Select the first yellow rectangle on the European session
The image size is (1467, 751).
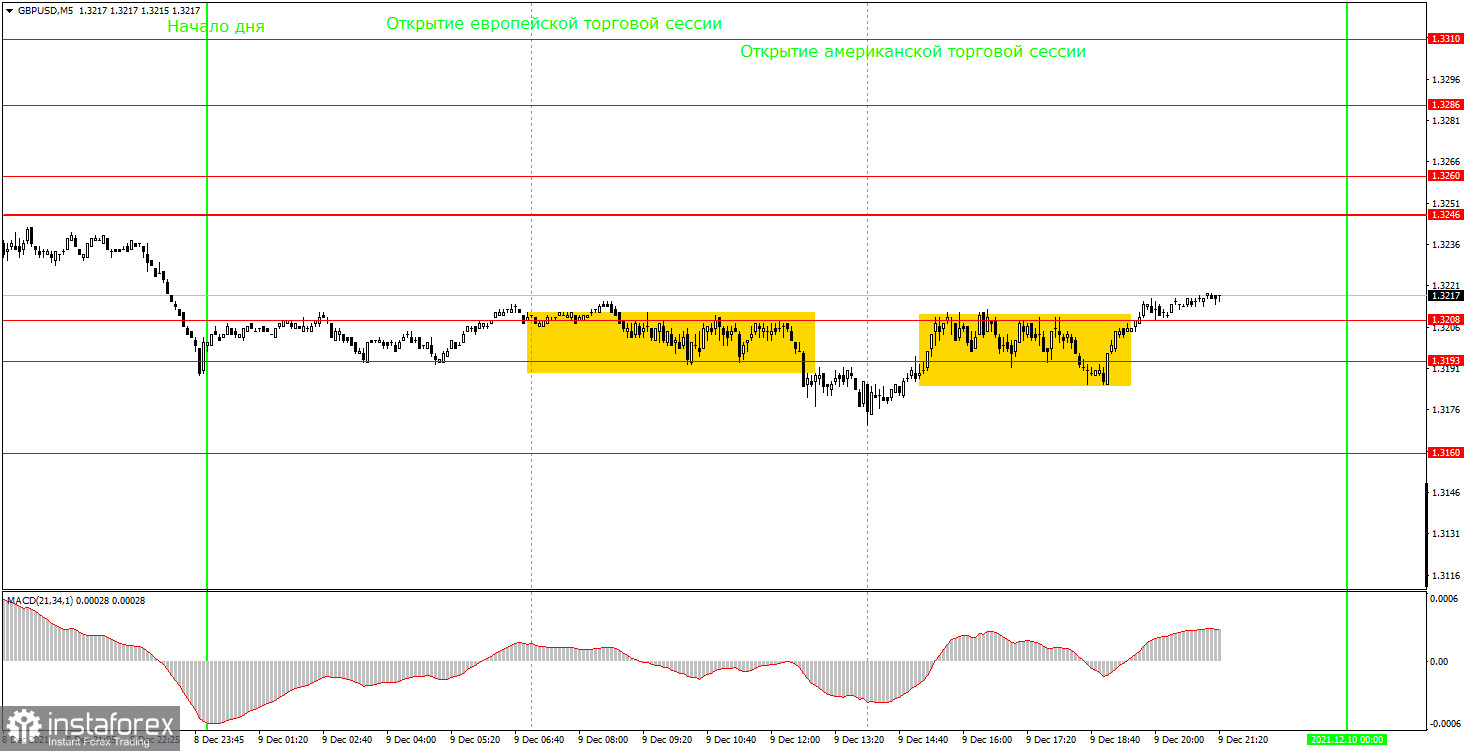pyautogui.click(x=671, y=343)
